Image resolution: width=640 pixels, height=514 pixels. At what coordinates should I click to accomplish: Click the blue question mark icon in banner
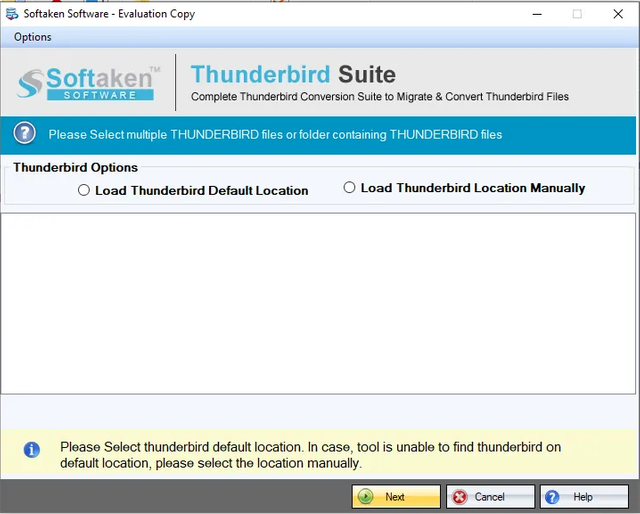24,133
